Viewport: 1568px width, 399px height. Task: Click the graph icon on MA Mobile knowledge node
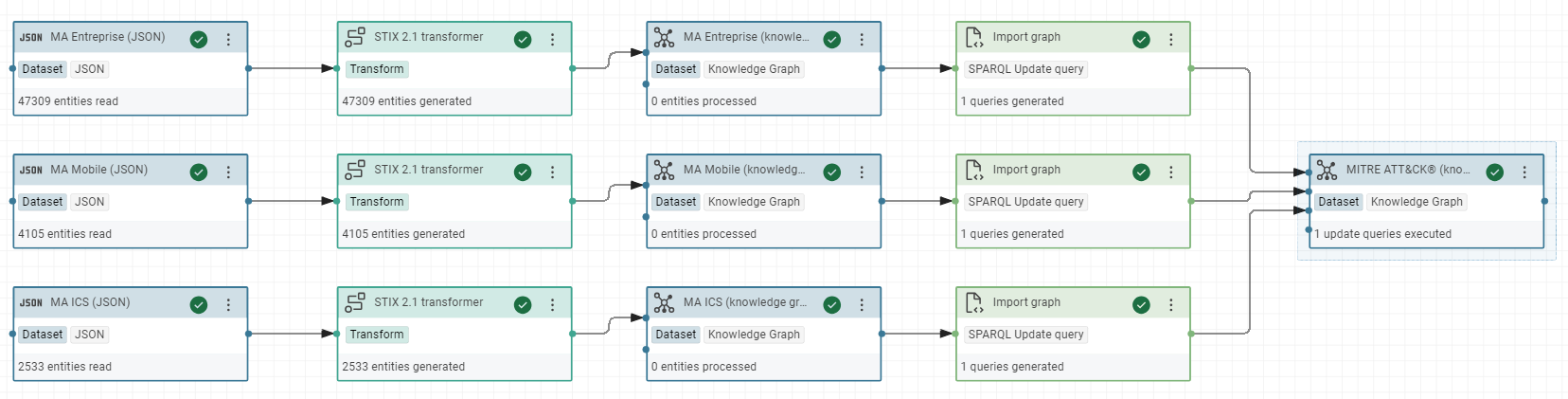point(664,171)
